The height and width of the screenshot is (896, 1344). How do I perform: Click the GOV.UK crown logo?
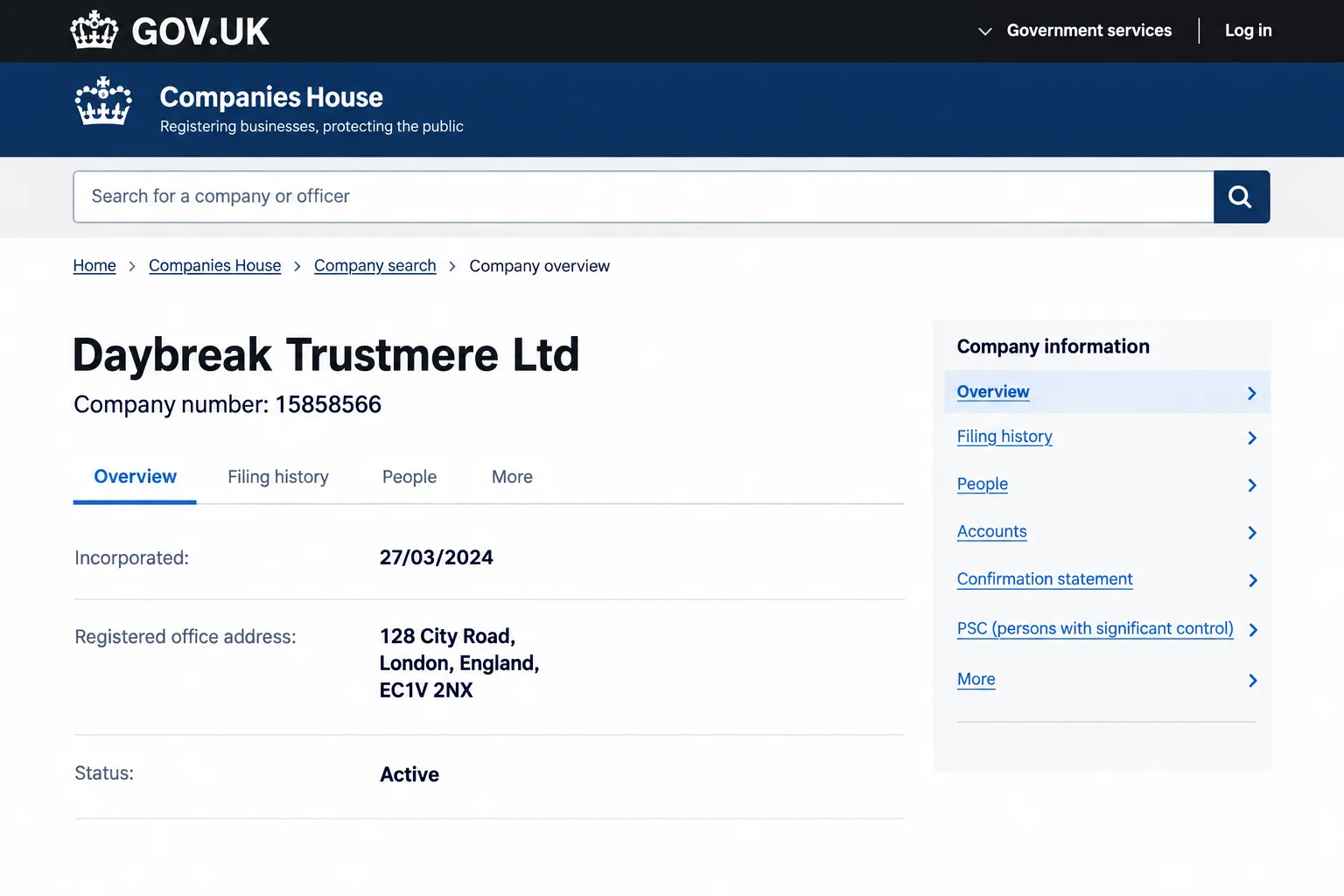pyautogui.click(x=94, y=31)
